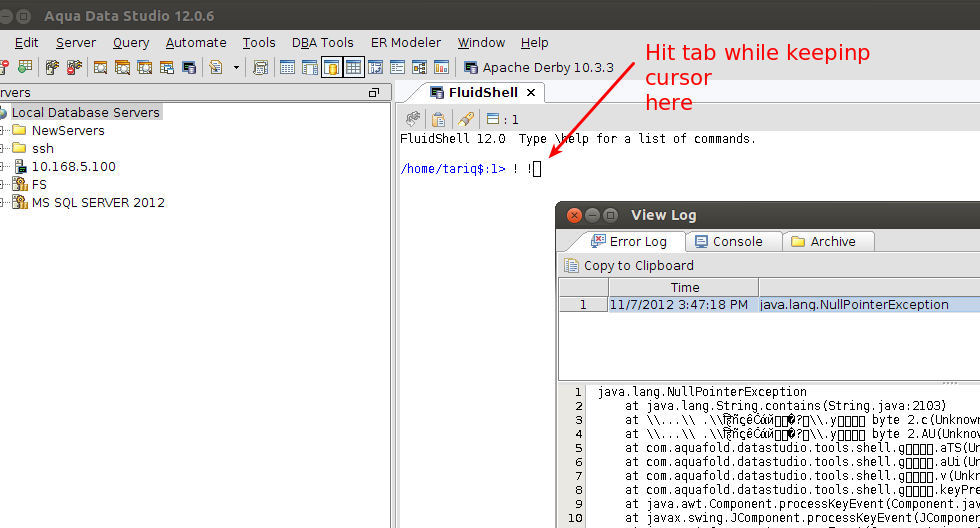Maximize the View Log window
The height and width of the screenshot is (528, 980).
pos(611,216)
